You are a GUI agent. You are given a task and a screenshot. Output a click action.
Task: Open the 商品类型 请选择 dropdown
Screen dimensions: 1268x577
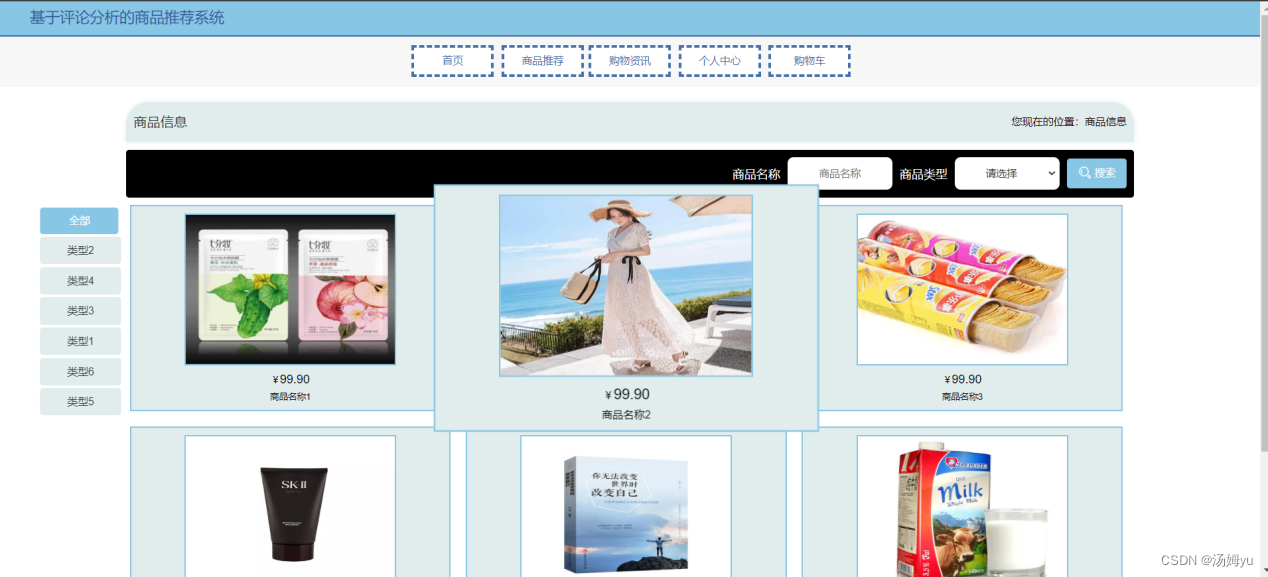click(x=1007, y=173)
